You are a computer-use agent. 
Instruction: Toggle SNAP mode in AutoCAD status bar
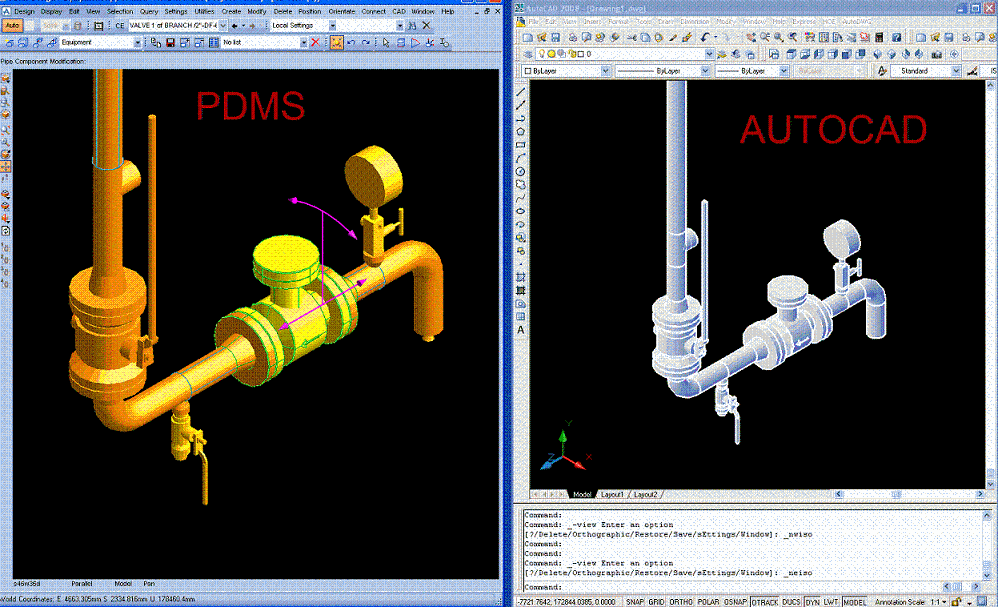pos(635,602)
